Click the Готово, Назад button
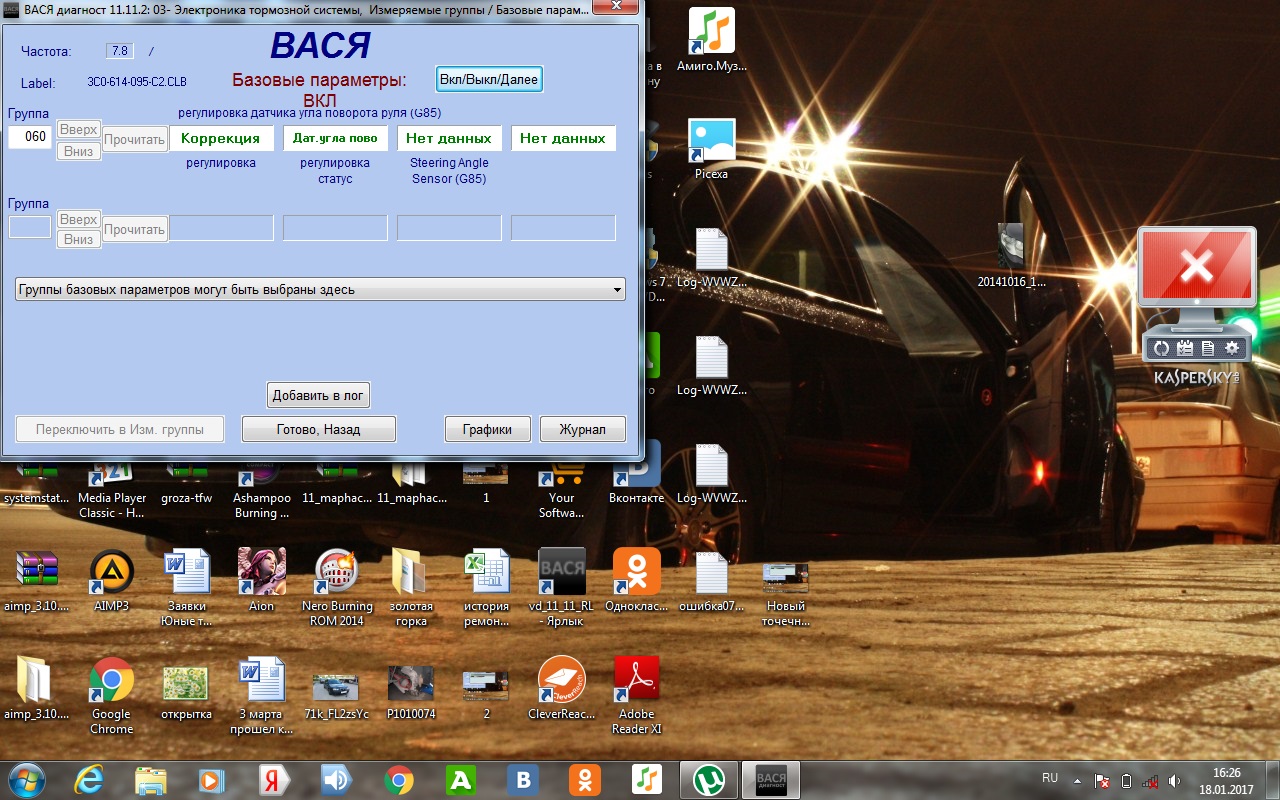 point(318,429)
